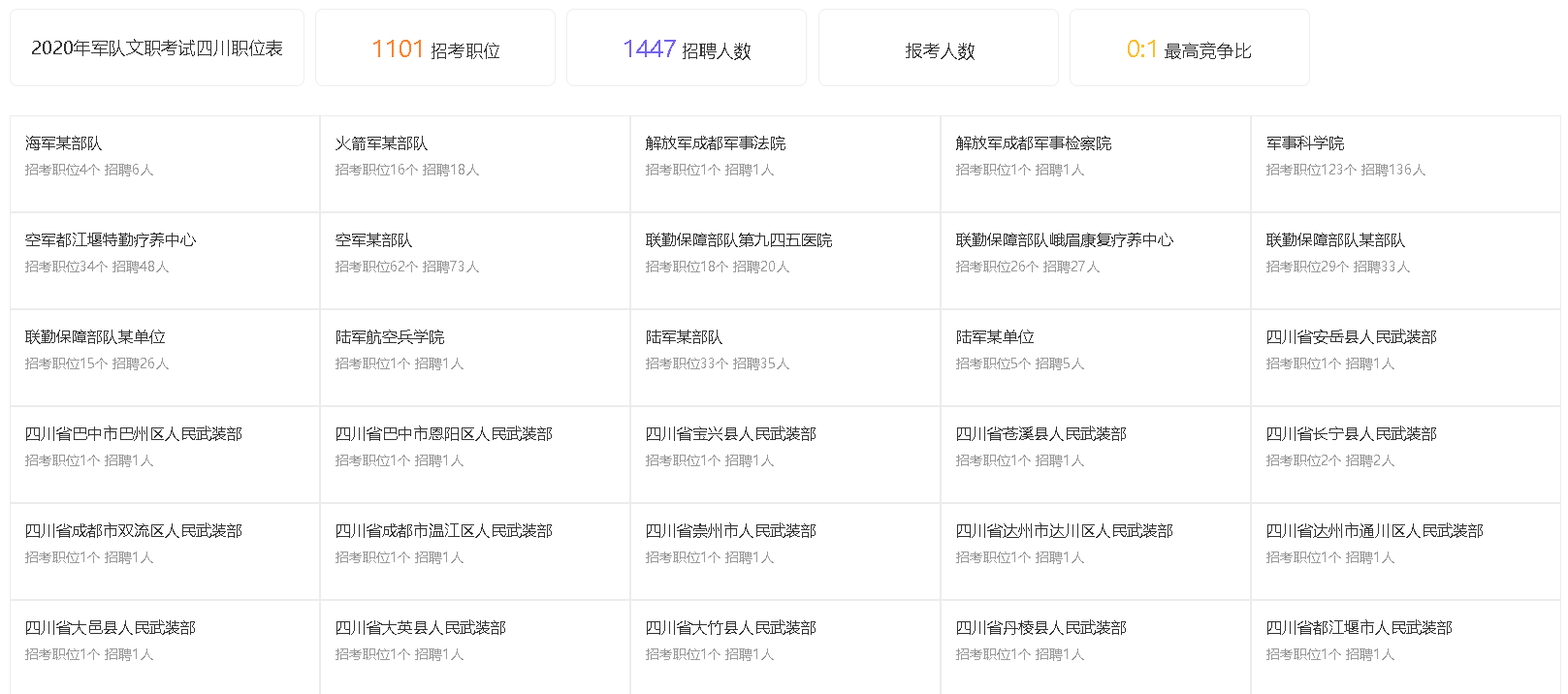Image resolution: width=1568 pixels, height=694 pixels.
Task: Open 四川省都江堰市人民武装部 entry
Action: [1405, 646]
